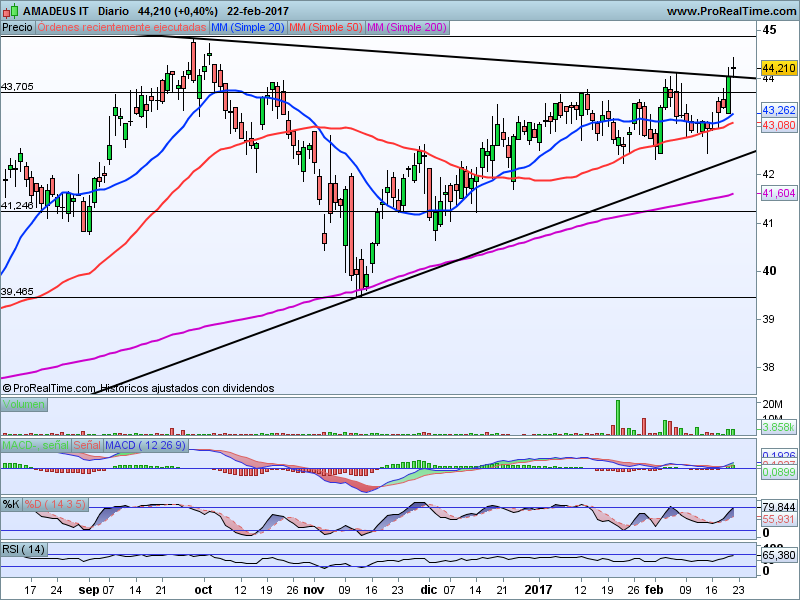Click the 2017 marker on the date axis

click(538, 590)
